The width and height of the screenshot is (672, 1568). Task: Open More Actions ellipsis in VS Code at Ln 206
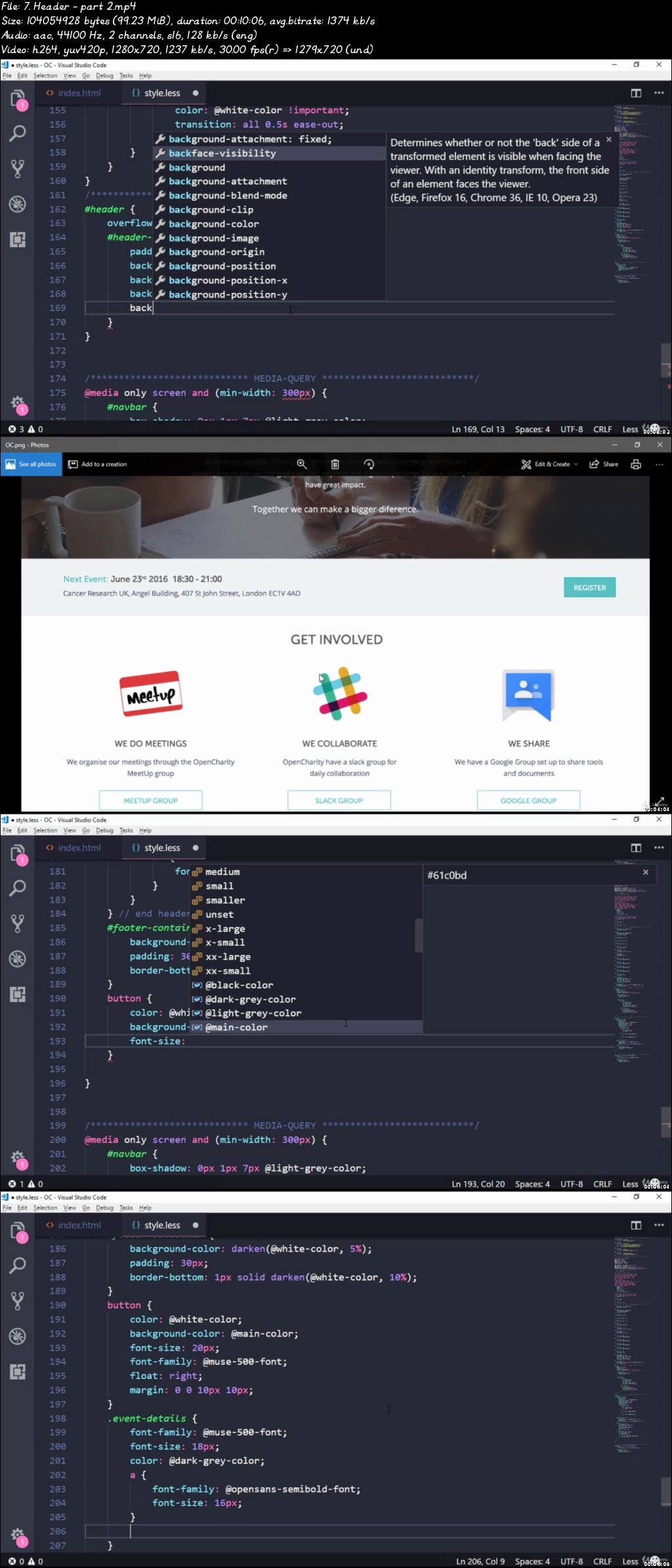pyautogui.click(x=659, y=1225)
